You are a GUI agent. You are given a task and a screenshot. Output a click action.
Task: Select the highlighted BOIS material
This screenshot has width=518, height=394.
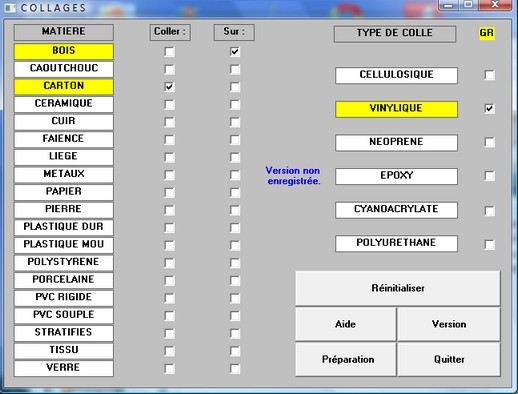coord(64,51)
